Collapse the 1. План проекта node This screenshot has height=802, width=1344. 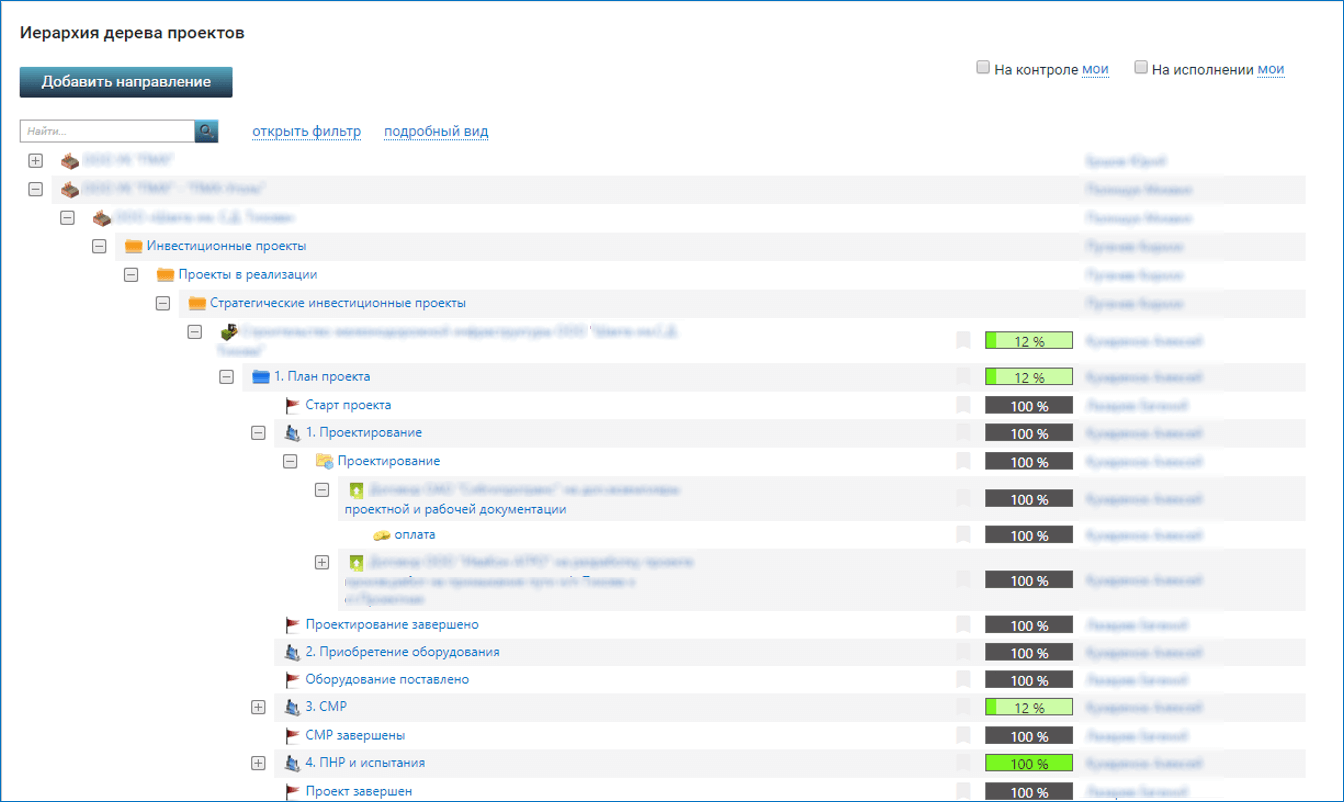[226, 377]
